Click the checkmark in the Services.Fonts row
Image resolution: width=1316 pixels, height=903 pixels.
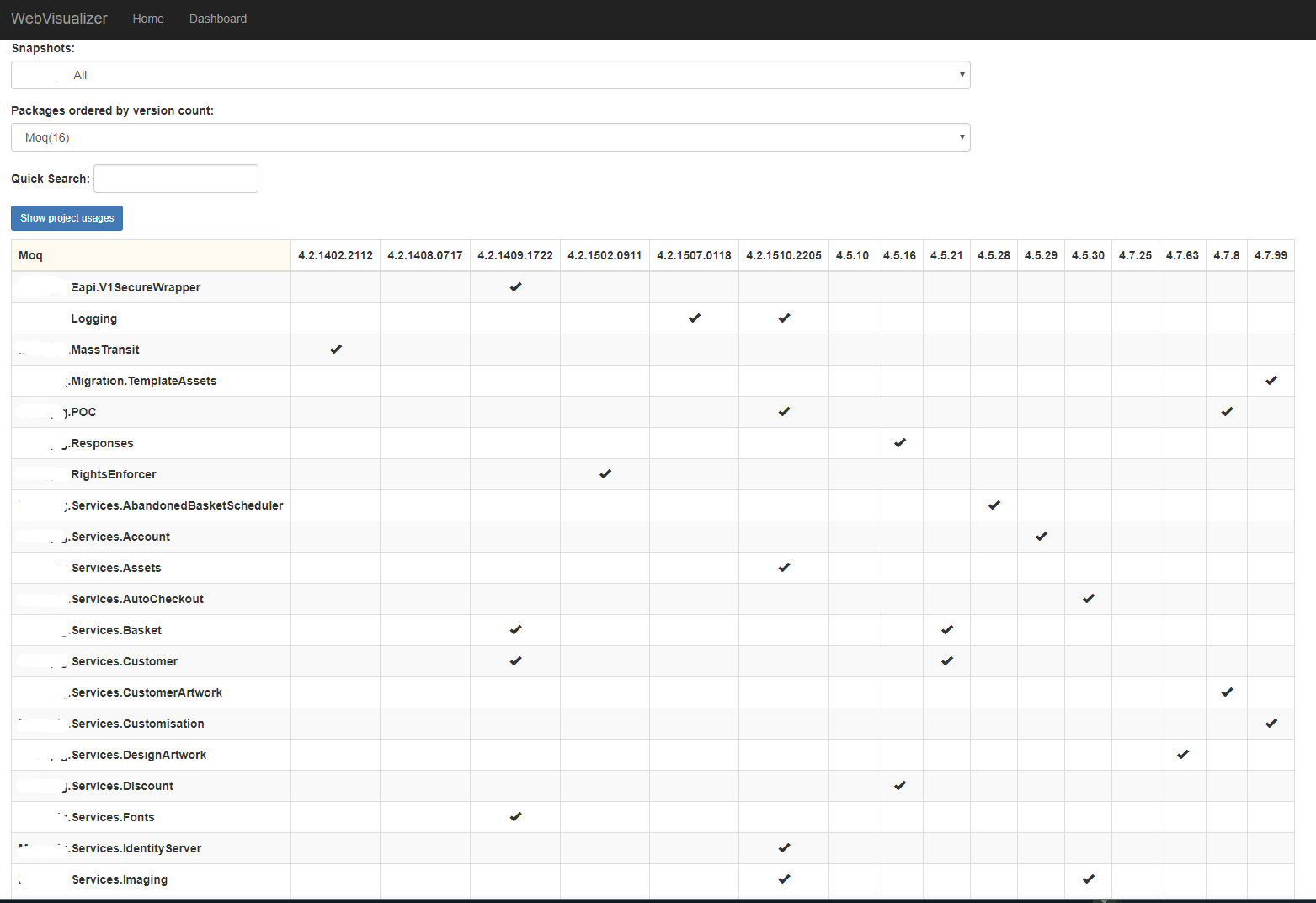(515, 817)
